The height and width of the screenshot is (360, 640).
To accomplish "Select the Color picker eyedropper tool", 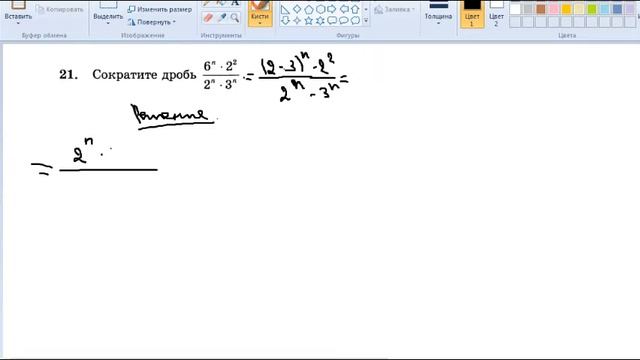I will point(222,18).
